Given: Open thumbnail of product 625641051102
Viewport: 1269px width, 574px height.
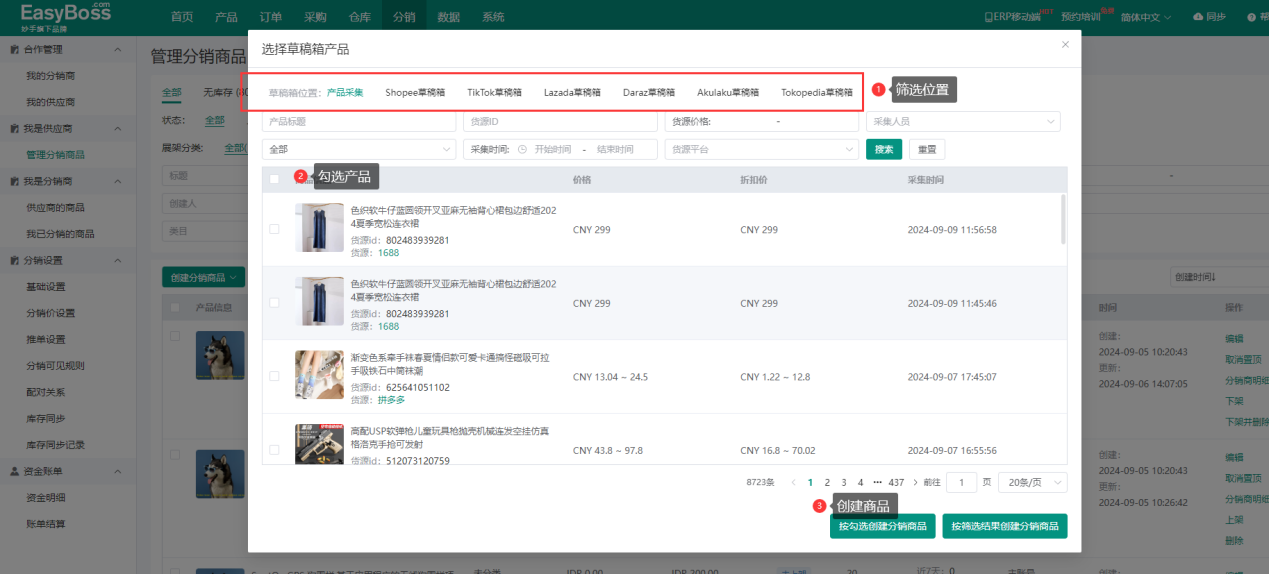Looking at the screenshot, I should [319, 375].
